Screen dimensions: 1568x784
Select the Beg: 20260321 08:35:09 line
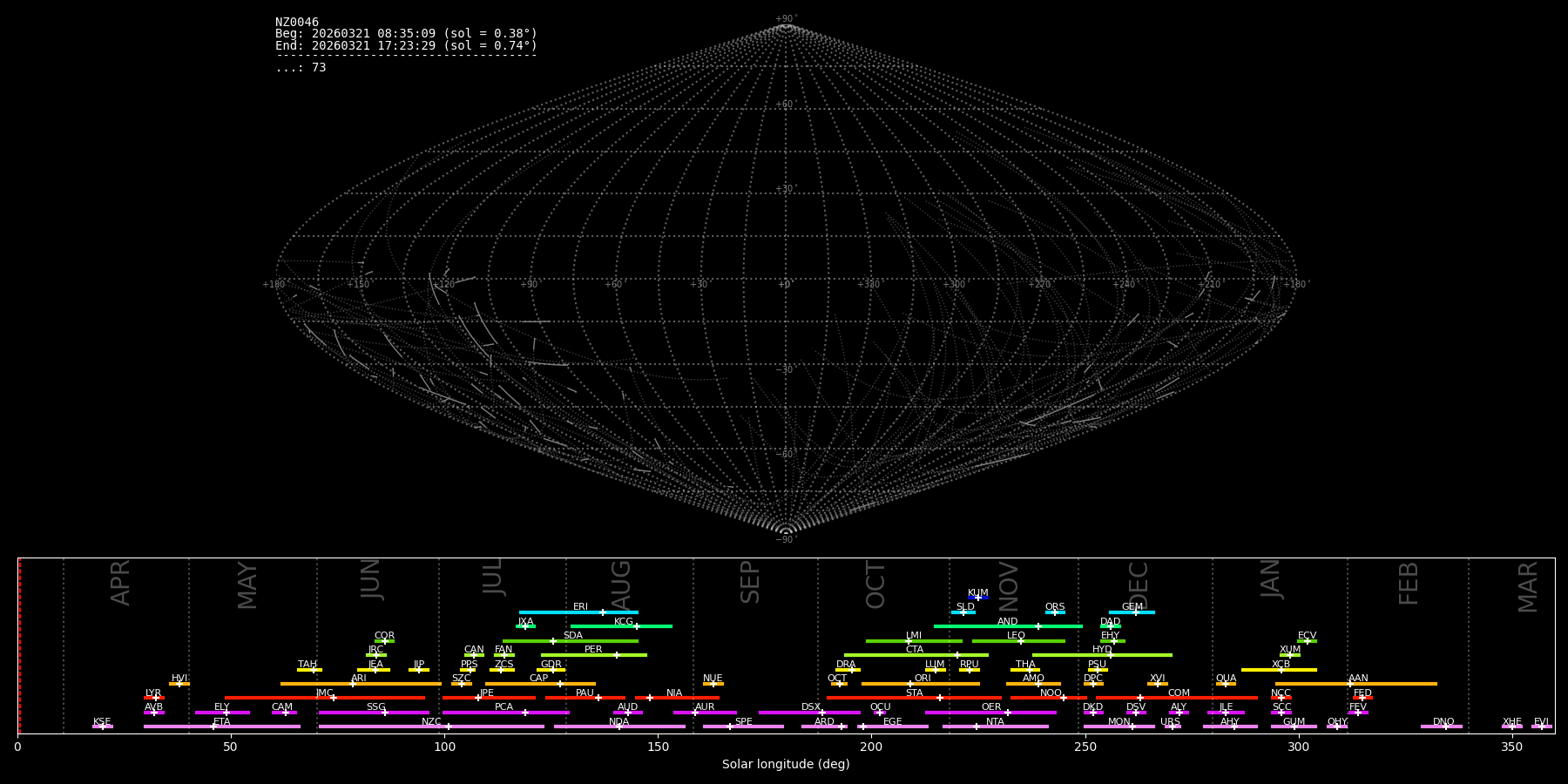click(406, 34)
